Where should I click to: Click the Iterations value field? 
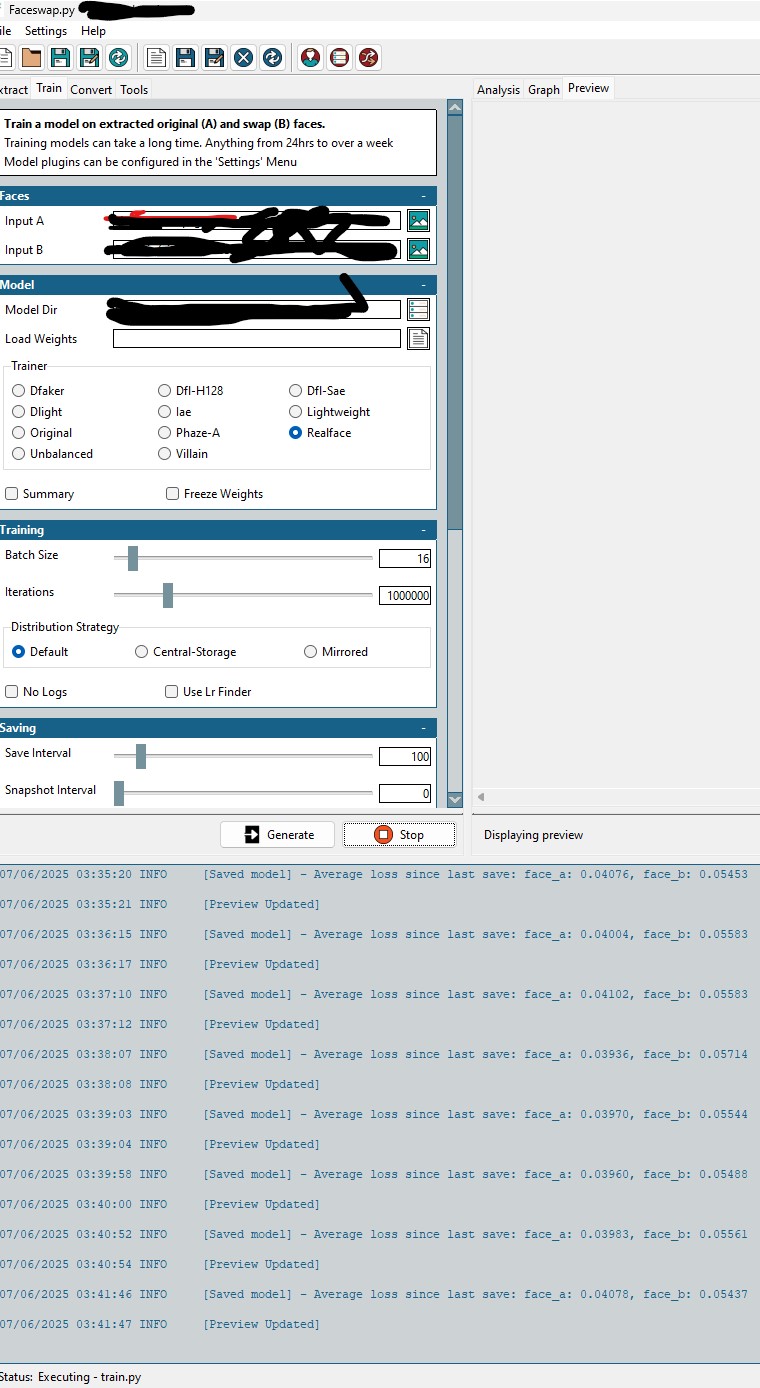[x=405, y=595]
